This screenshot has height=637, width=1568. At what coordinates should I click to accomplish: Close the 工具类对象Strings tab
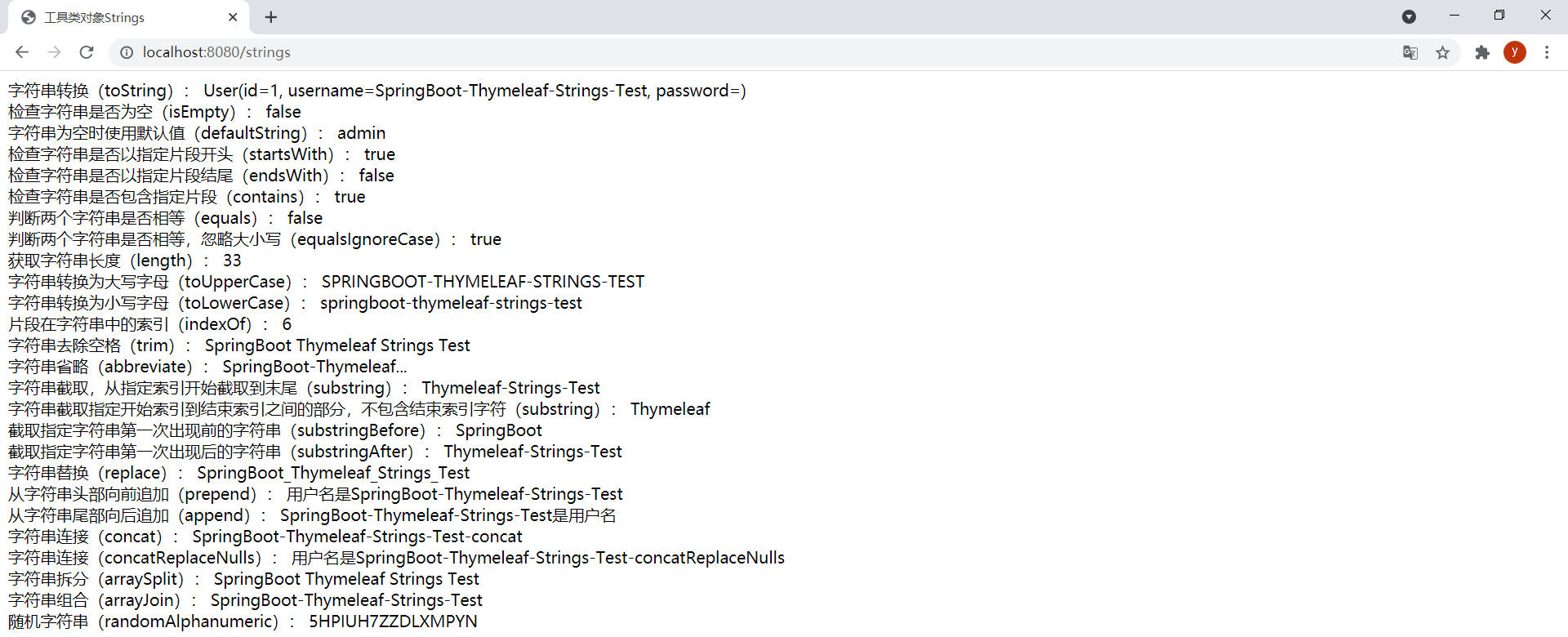[x=233, y=17]
